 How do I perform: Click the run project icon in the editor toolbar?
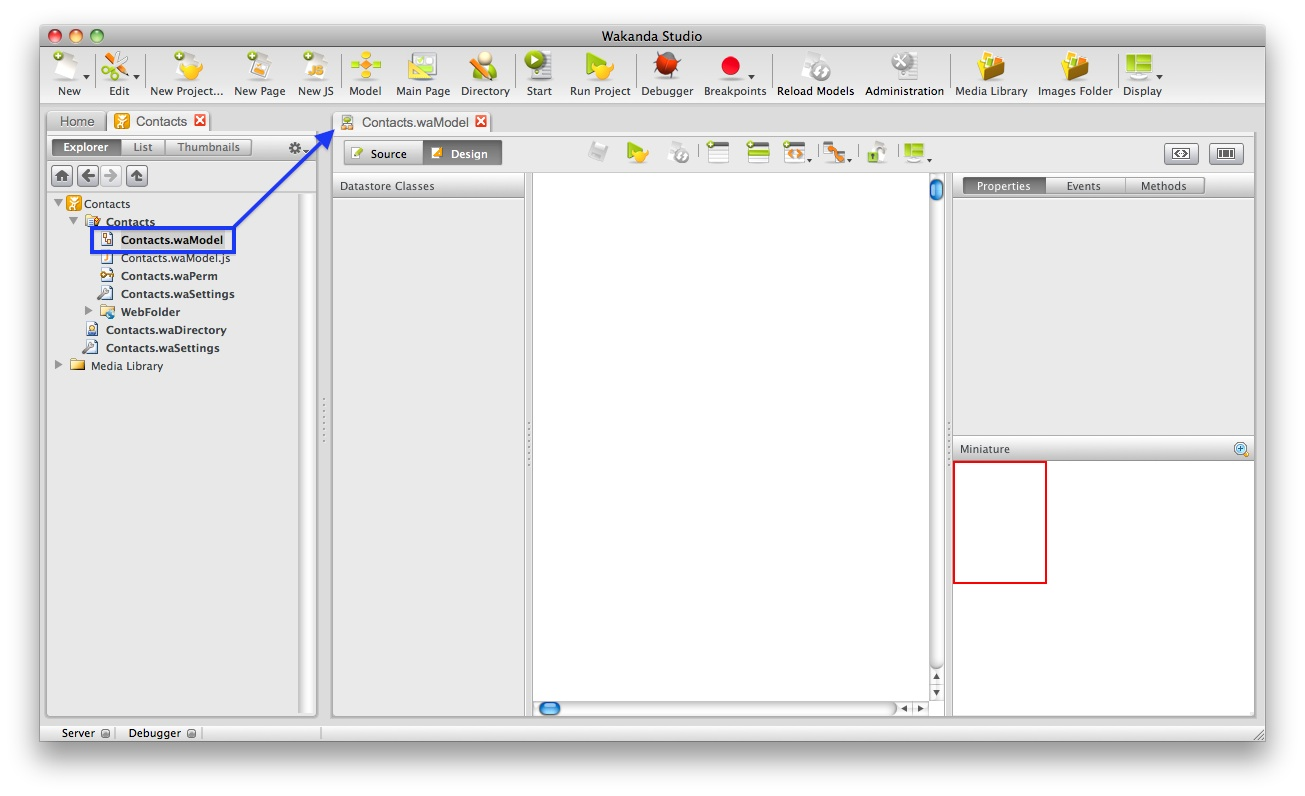[x=638, y=153]
